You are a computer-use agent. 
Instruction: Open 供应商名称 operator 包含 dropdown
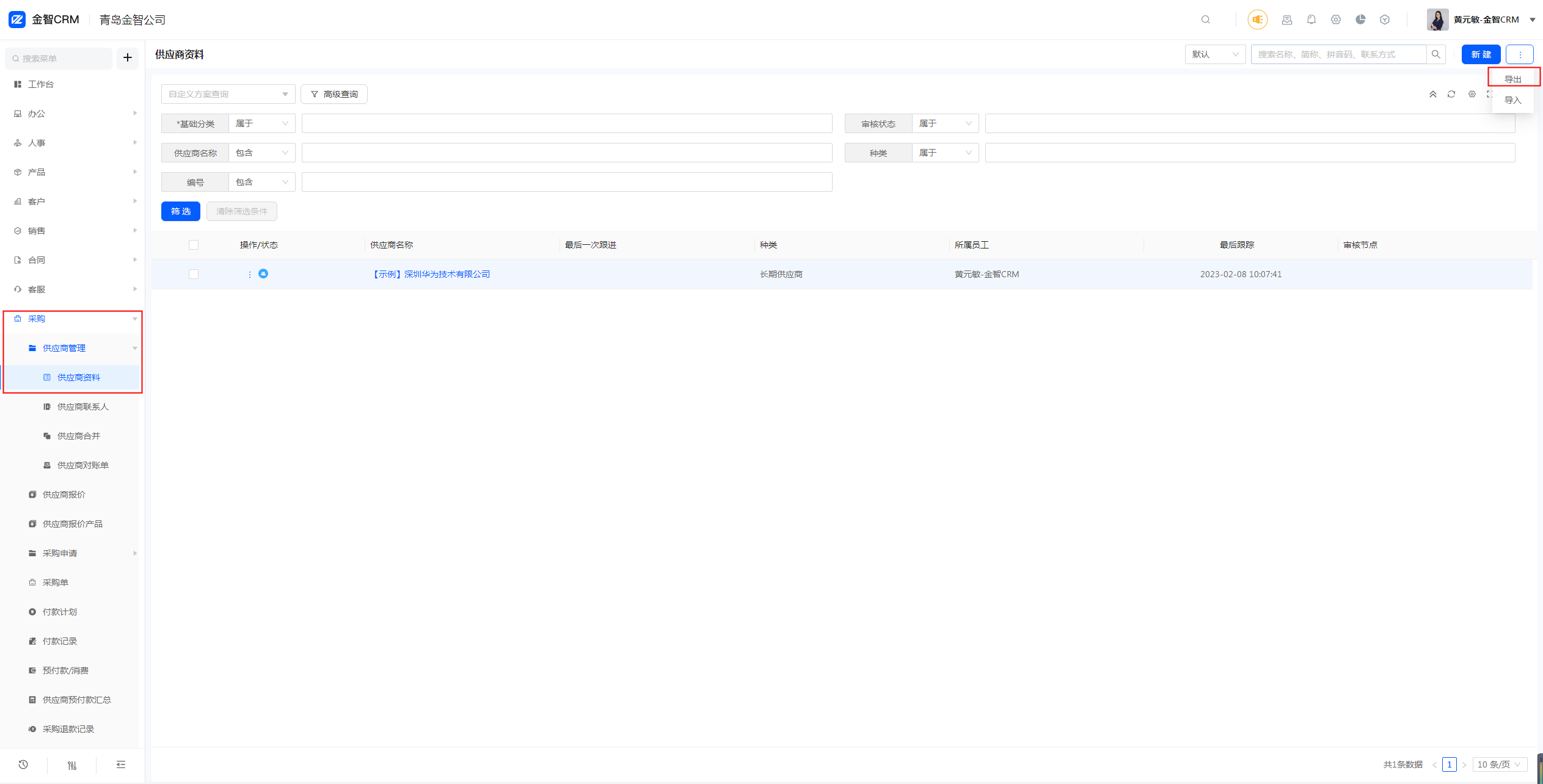click(262, 153)
